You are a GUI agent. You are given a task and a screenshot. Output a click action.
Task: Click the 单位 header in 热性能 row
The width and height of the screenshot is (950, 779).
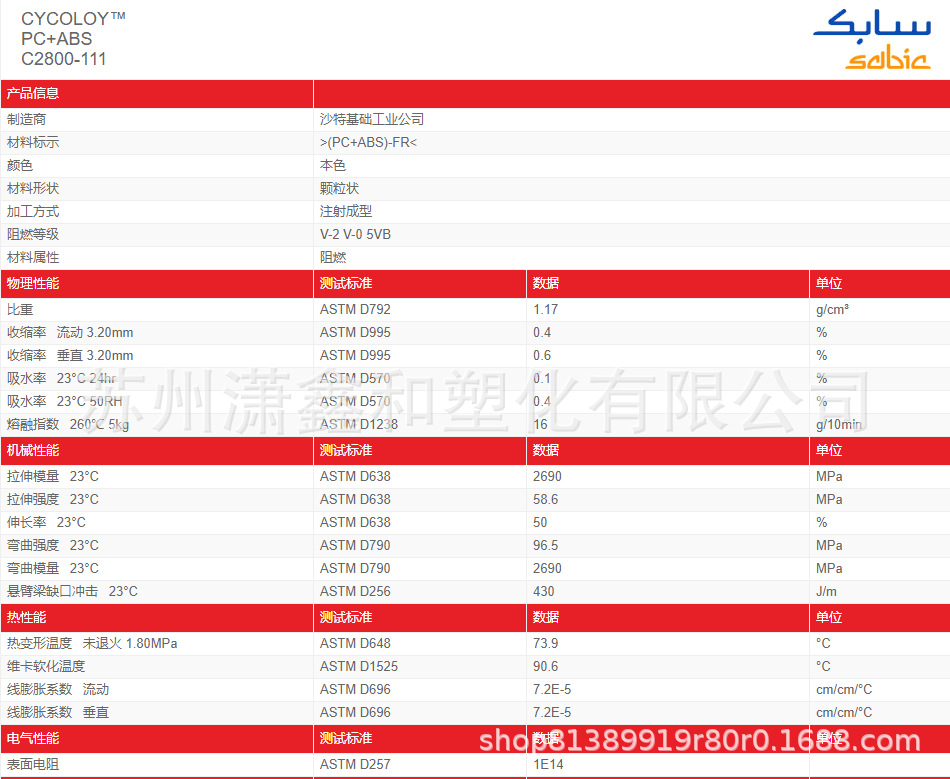(x=829, y=618)
